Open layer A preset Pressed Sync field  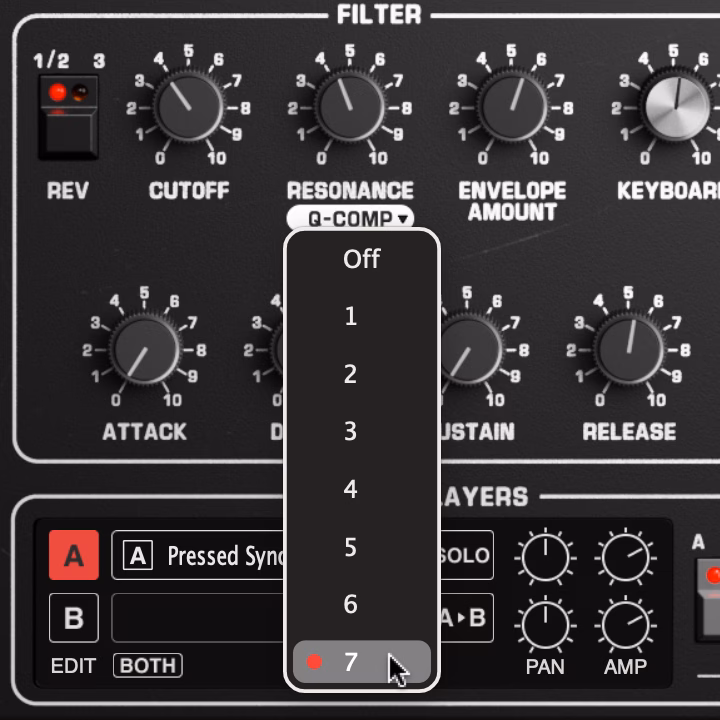pos(198,555)
